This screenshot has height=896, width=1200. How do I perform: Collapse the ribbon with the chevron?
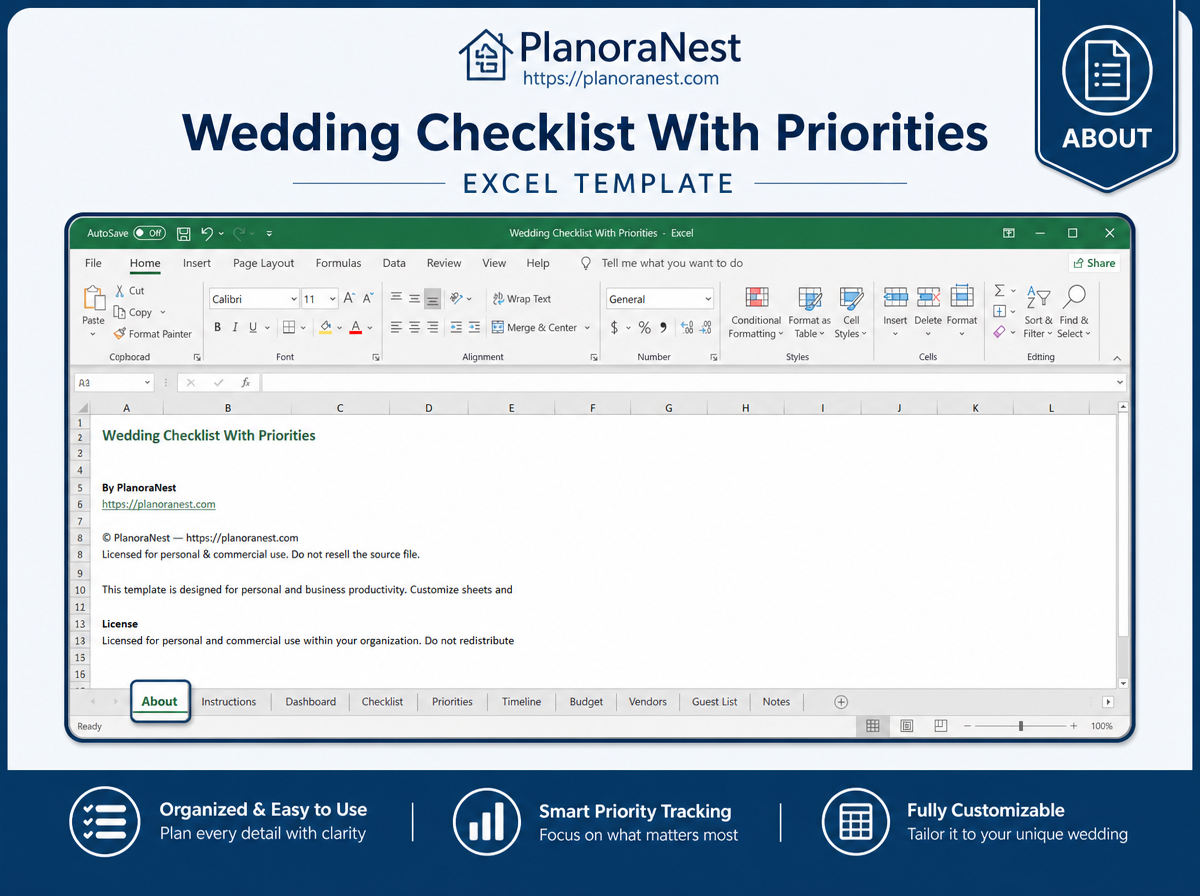click(x=1117, y=358)
